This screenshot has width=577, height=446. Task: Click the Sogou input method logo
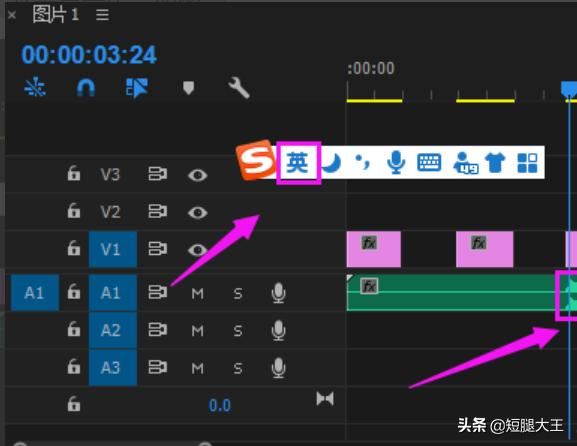(256, 160)
